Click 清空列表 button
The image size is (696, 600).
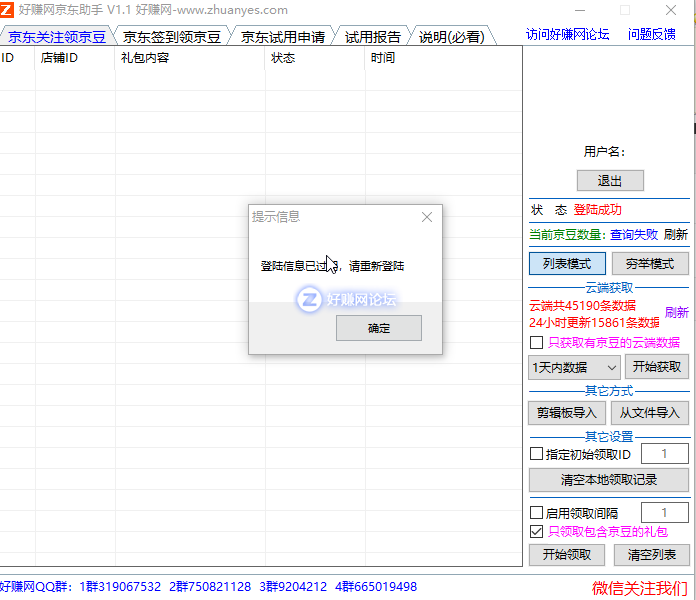[x=652, y=555]
